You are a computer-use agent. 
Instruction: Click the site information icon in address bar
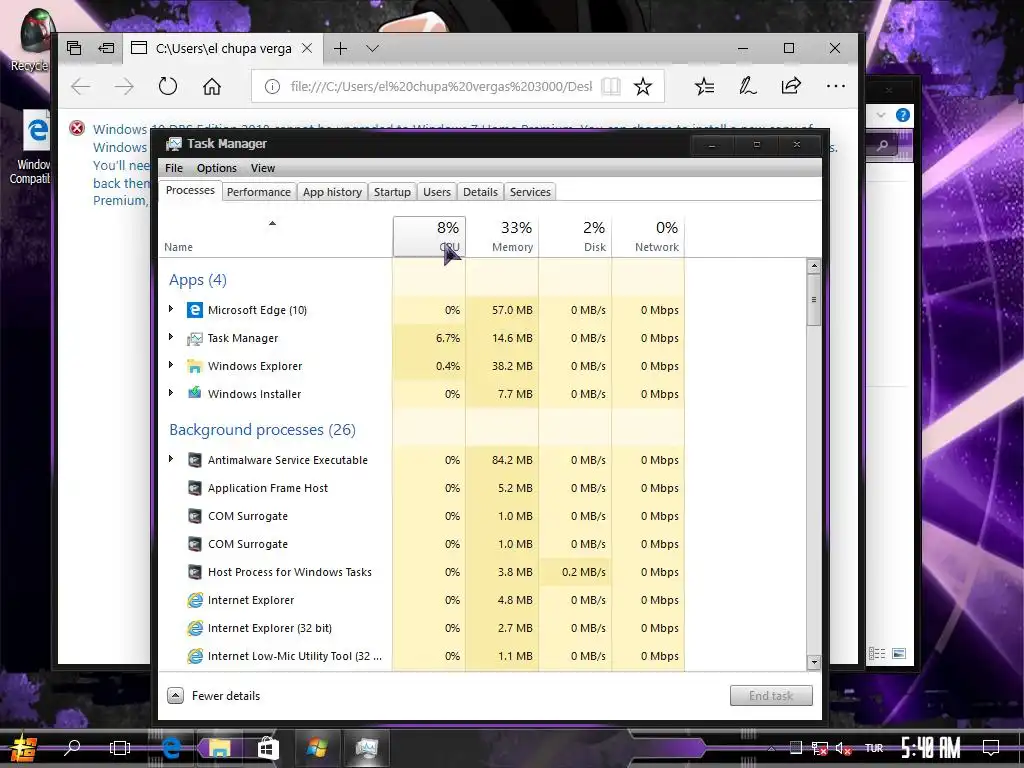coord(272,86)
